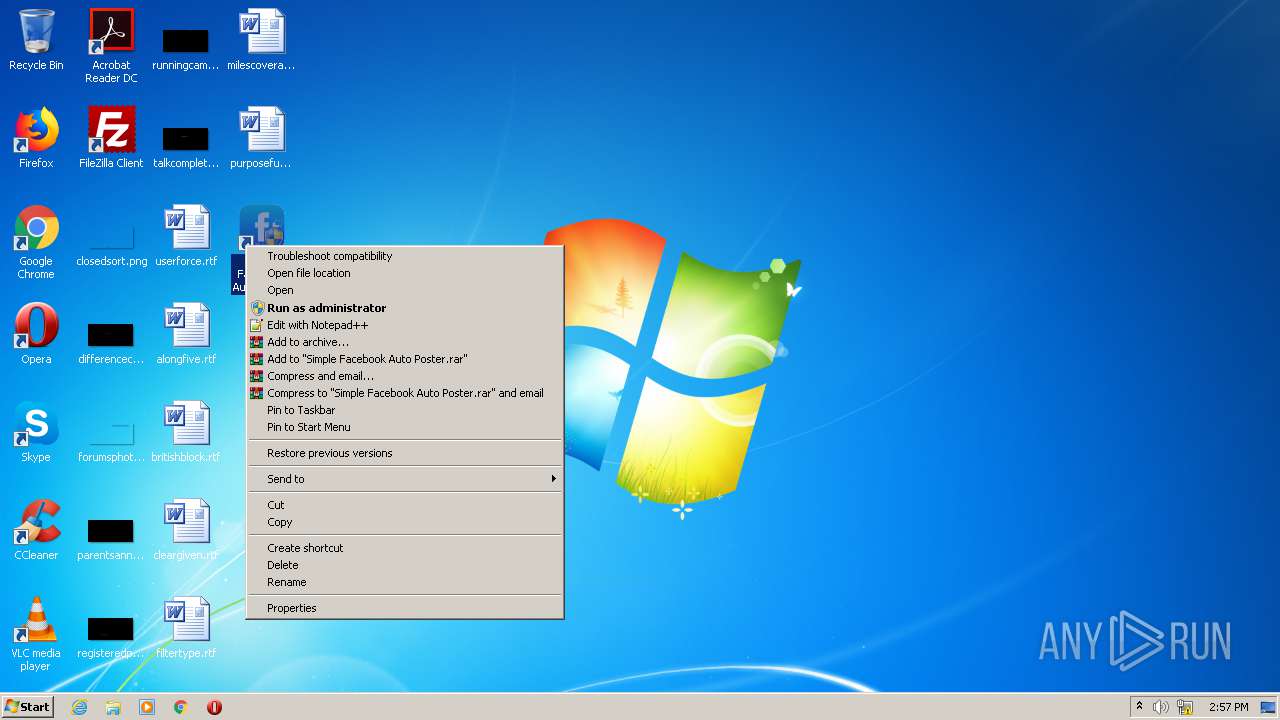The height and width of the screenshot is (720, 1280).
Task: Select the CCleaner desktop shortcut
Action: point(36,530)
